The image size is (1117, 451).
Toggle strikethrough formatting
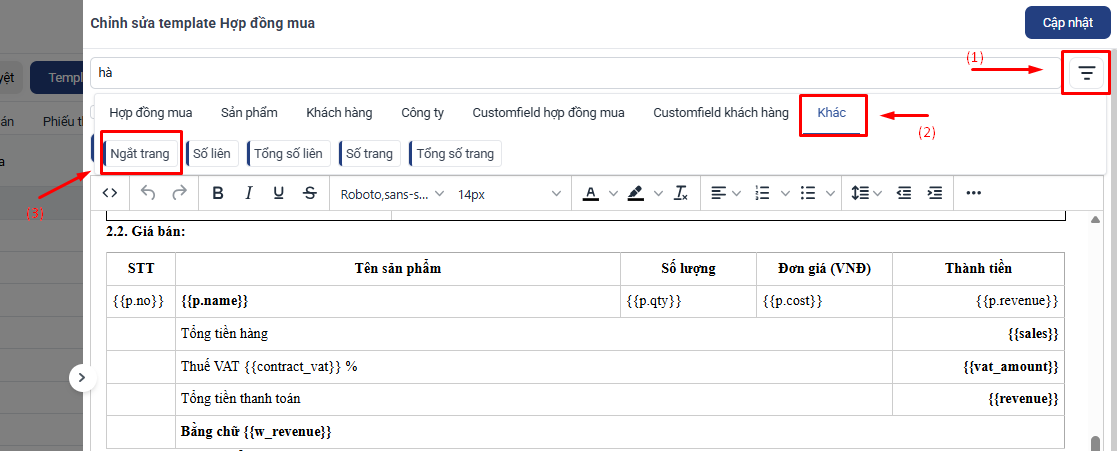(x=310, y=193)
